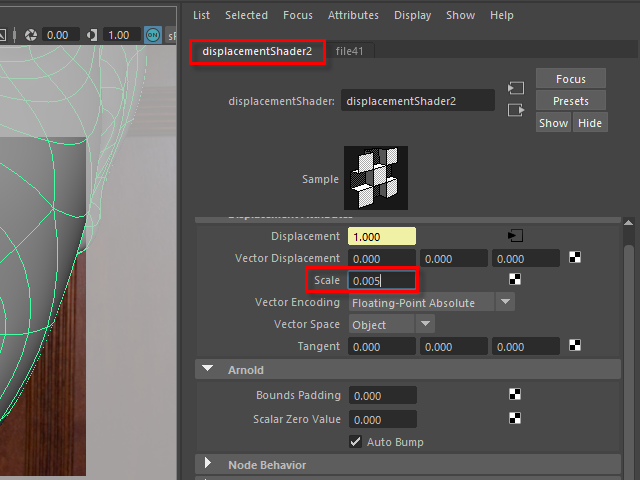Click the Tangent map checker icon

point(575,346)
